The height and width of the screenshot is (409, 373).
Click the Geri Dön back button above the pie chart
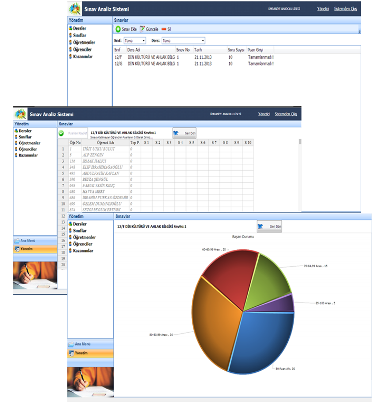click(269, 226)
